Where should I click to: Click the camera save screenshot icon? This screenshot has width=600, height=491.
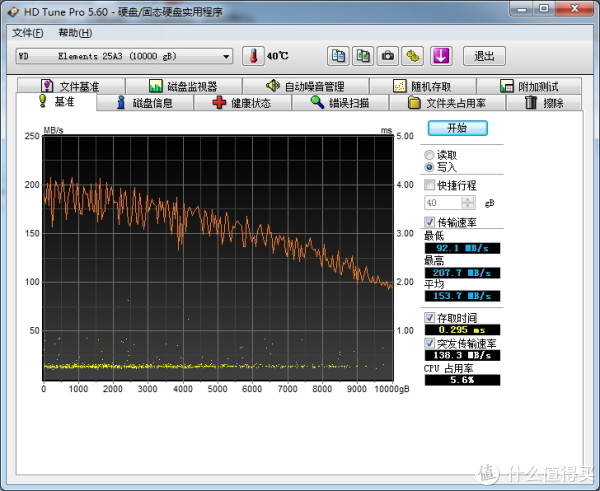[x=388, y=56]
